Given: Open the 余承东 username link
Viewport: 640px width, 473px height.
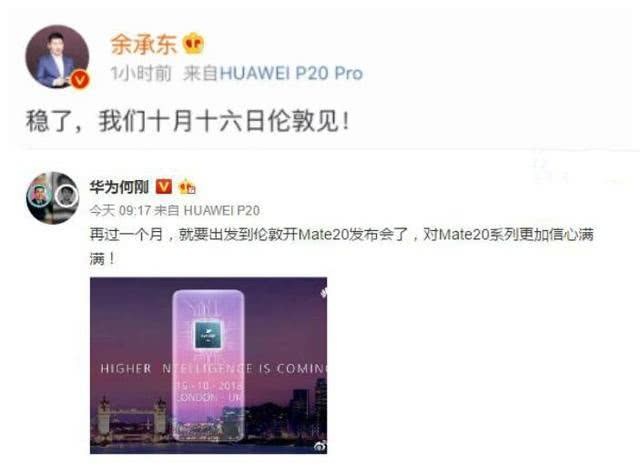Looking at the screenshot, I should pyautogui.click(x=144, y=44).
